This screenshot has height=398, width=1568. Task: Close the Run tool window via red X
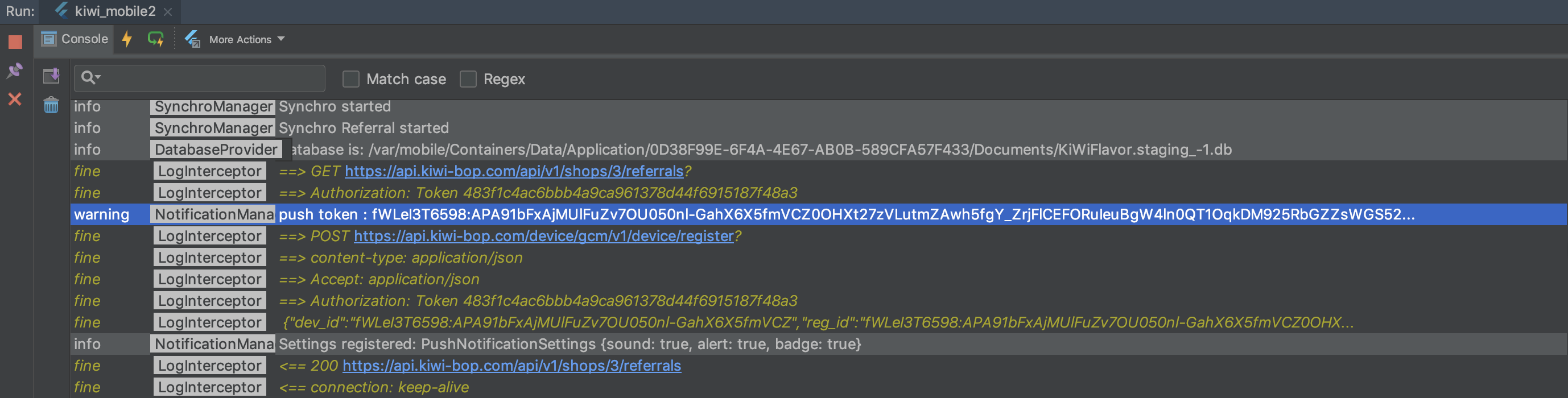point(15,99)
